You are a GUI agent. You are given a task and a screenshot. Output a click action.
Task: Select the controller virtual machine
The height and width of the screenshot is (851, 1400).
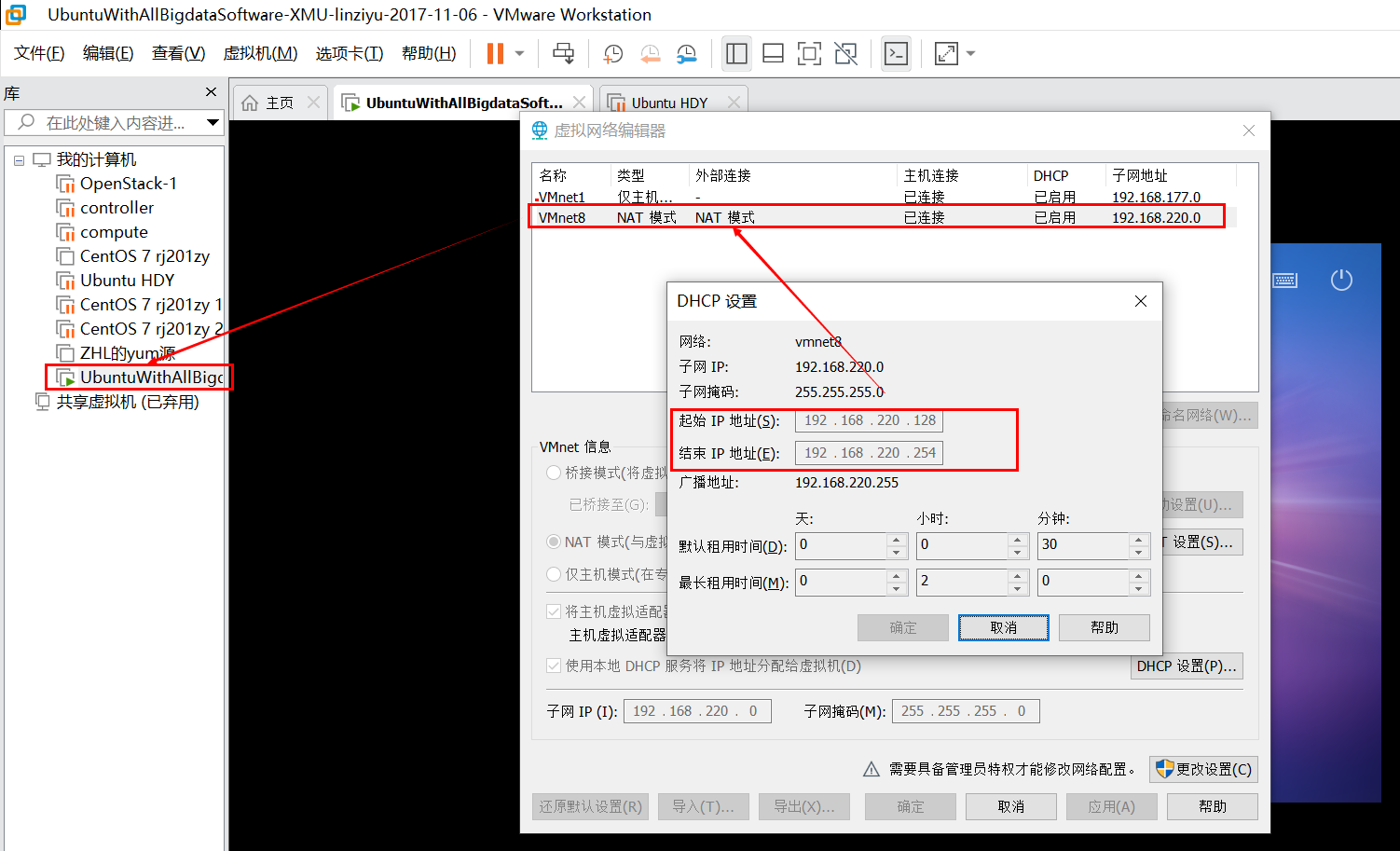pyautogui.click(x=117, y=208)
